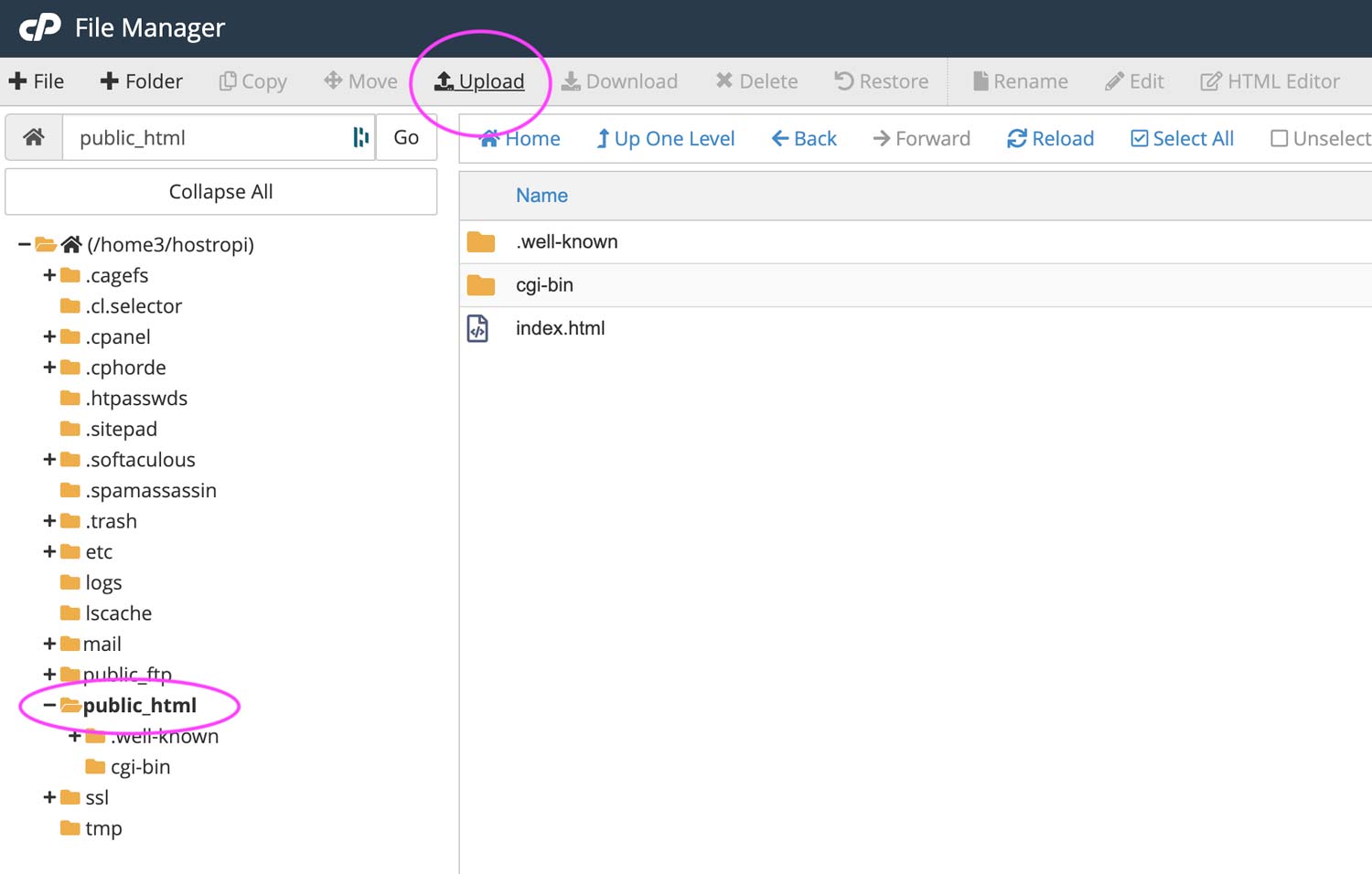1372x874 pixels.
Task: Create a new Folder from toolbar
Action: tap(141, 81)
